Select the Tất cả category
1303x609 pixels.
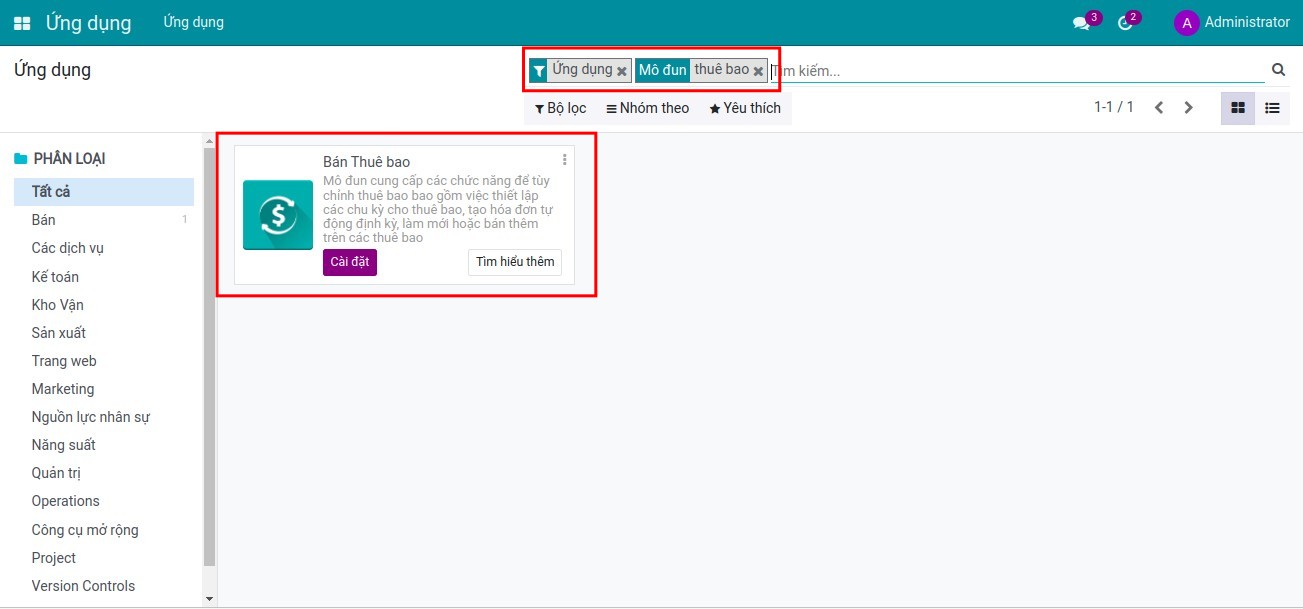(x=104, y=192)
